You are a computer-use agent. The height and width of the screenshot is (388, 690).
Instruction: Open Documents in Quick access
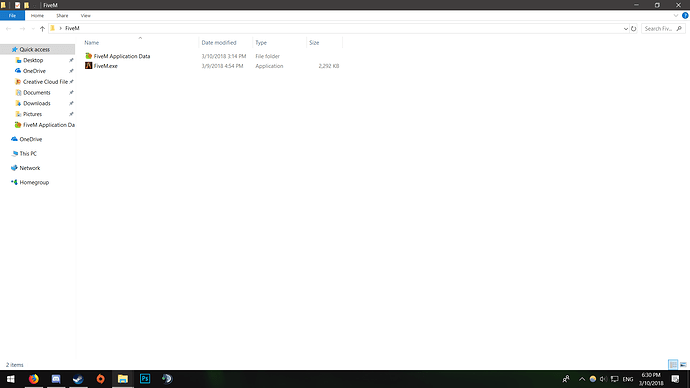pos(37,92)
